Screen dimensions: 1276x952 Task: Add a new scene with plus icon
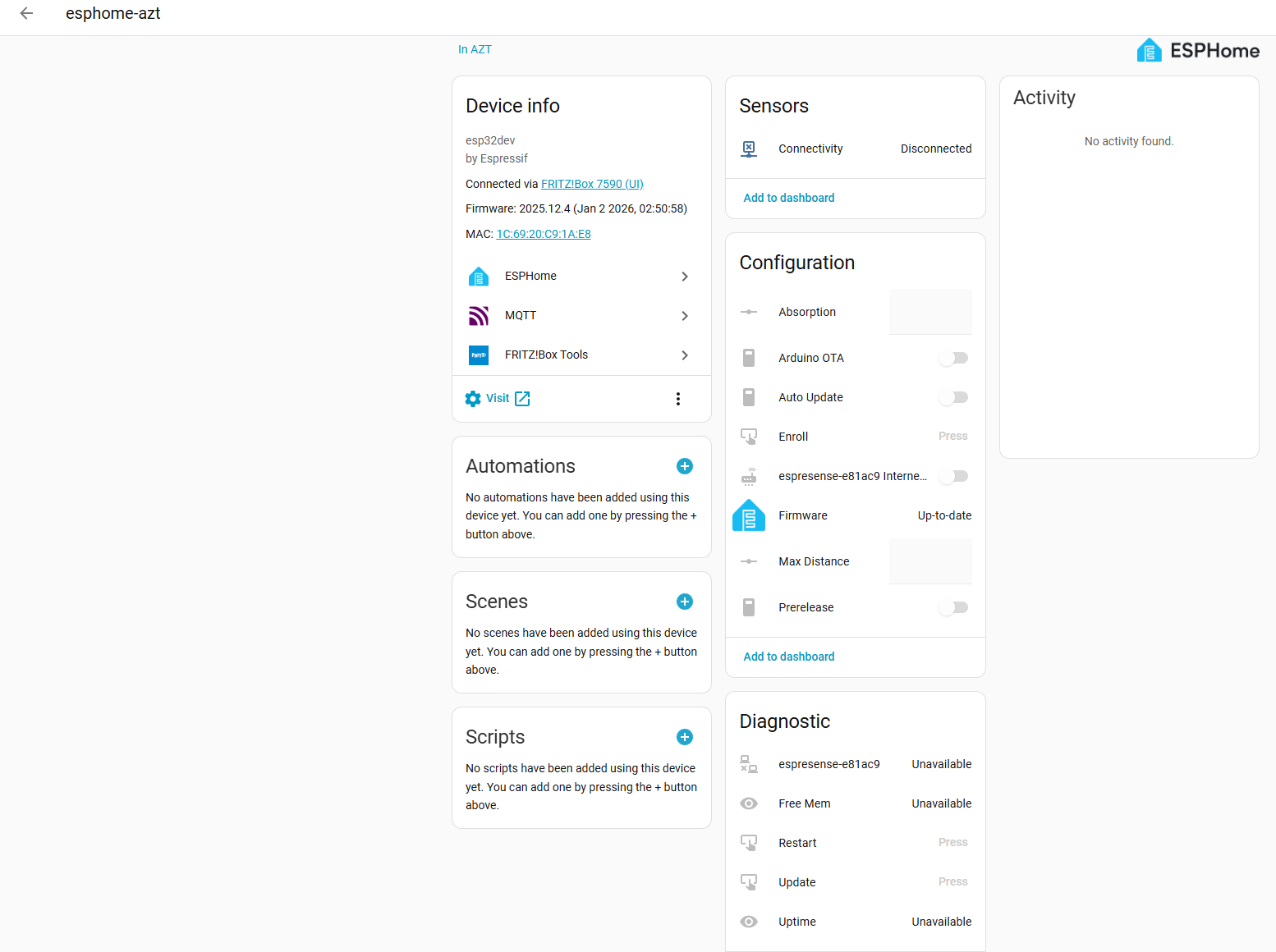tap(684, 602)
